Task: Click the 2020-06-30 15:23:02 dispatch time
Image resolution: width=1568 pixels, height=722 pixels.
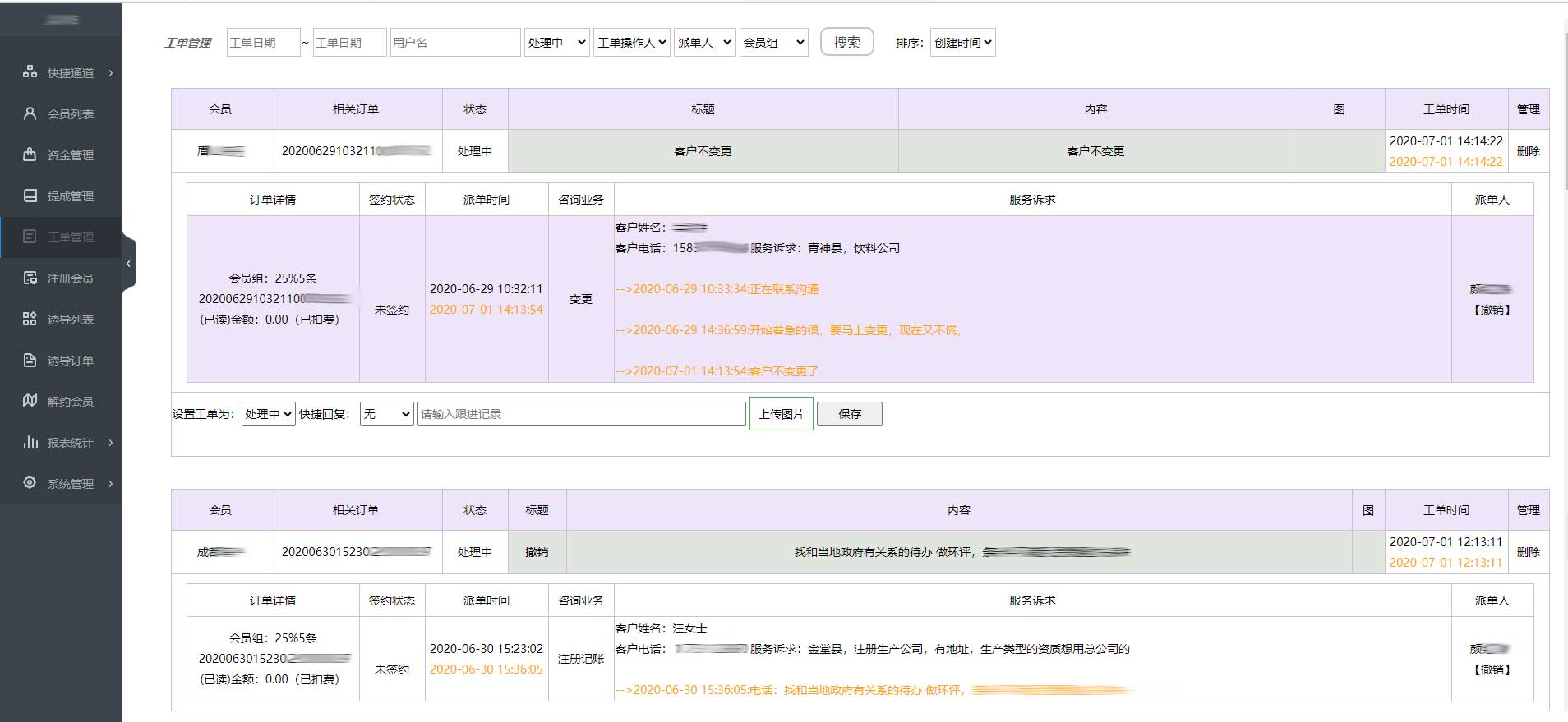Action: pos(487,649)
